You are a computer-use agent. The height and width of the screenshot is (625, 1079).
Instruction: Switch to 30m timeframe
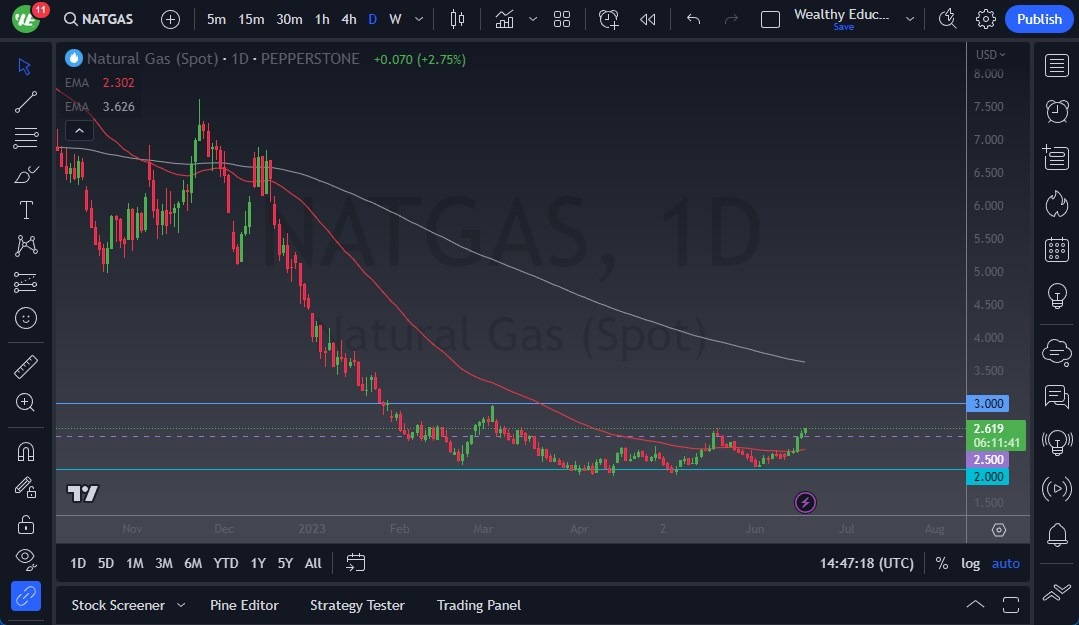289,19
